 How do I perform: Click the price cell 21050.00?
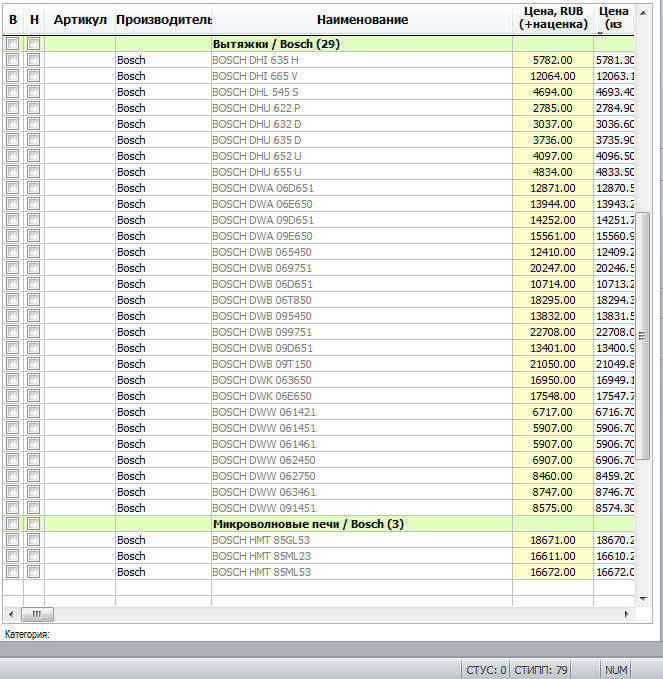point(553,364)
